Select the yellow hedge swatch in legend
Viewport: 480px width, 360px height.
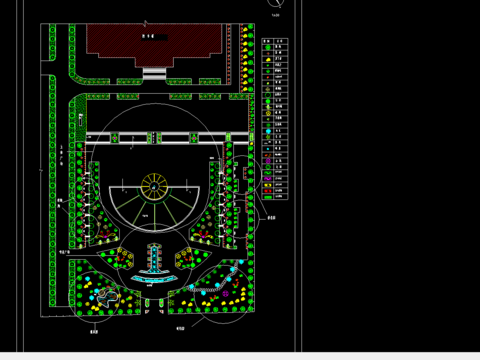coord(268,185)
